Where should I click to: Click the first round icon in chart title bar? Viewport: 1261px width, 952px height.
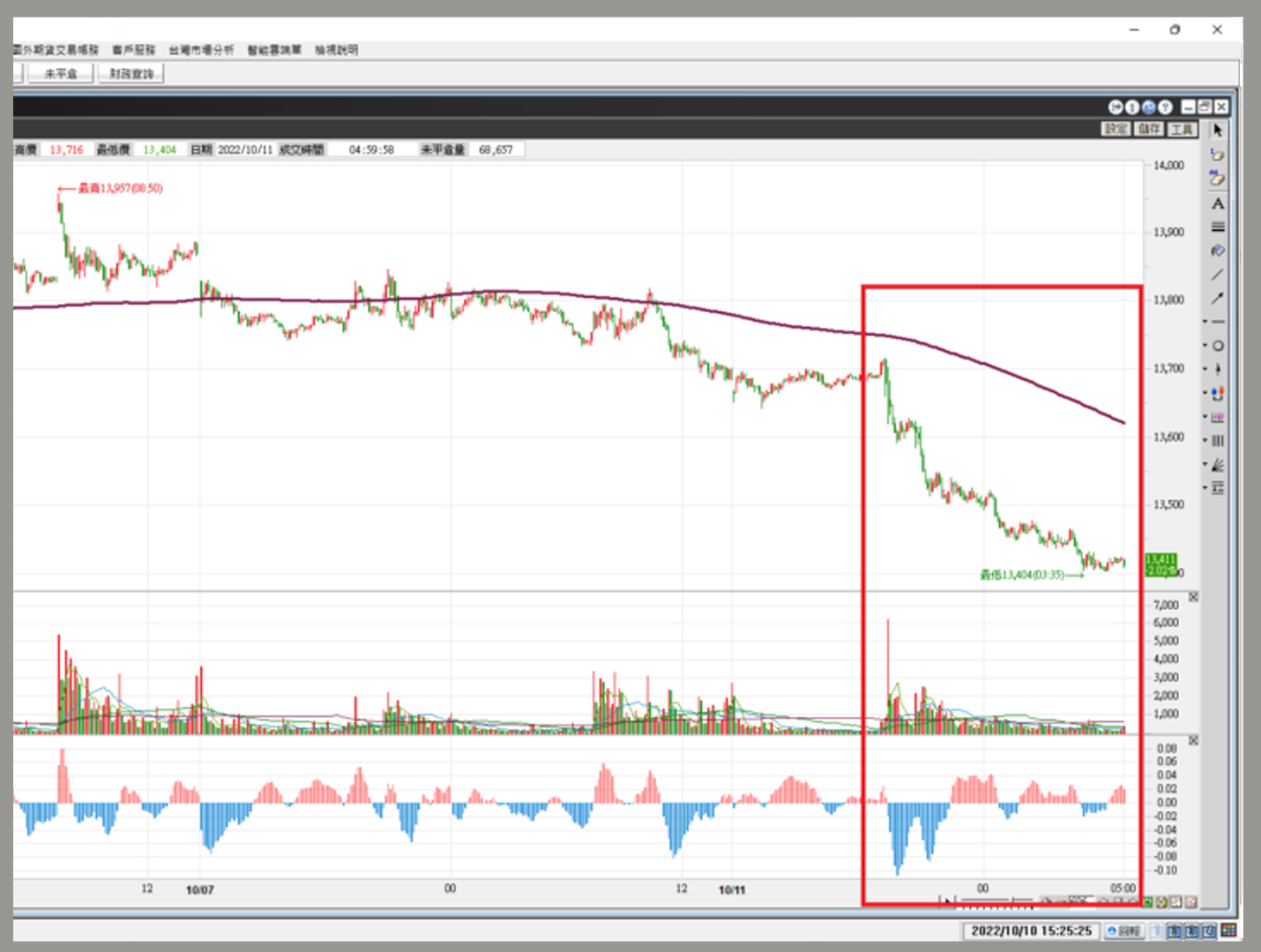(x=1115, y=108)
